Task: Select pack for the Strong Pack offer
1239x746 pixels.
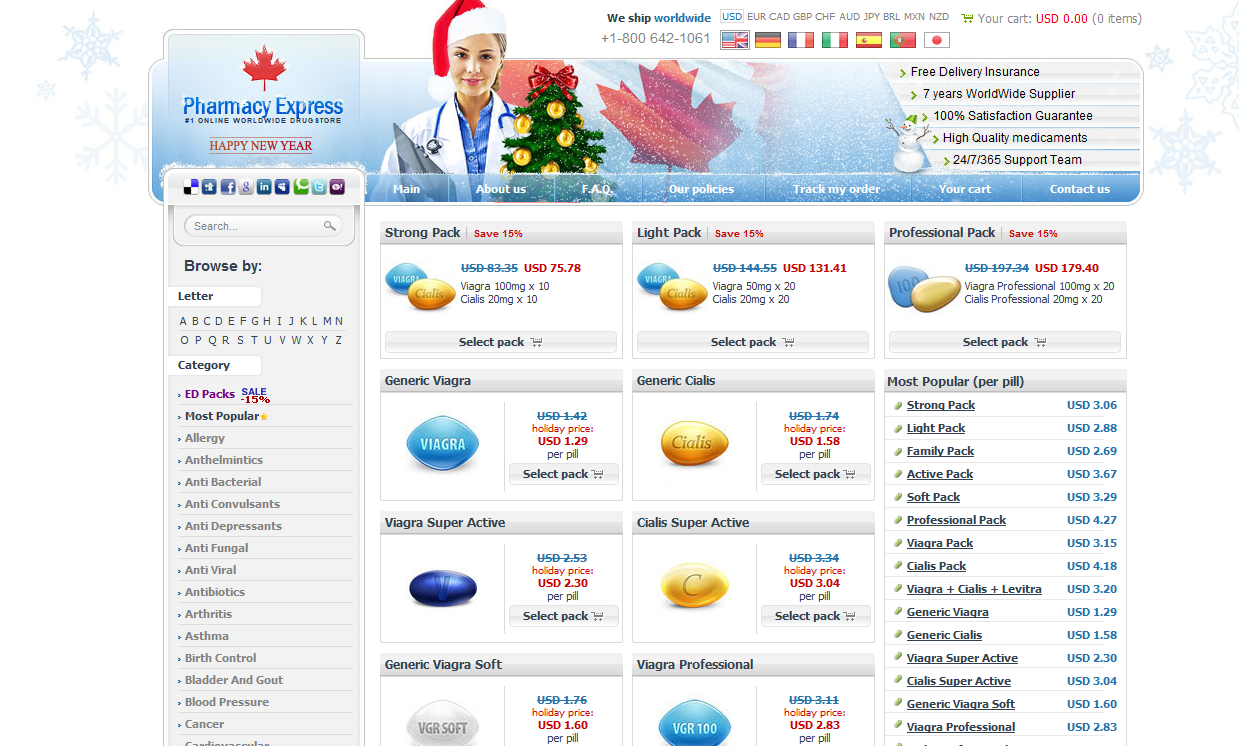Action: pyautogui.click(x=500, y=341)
